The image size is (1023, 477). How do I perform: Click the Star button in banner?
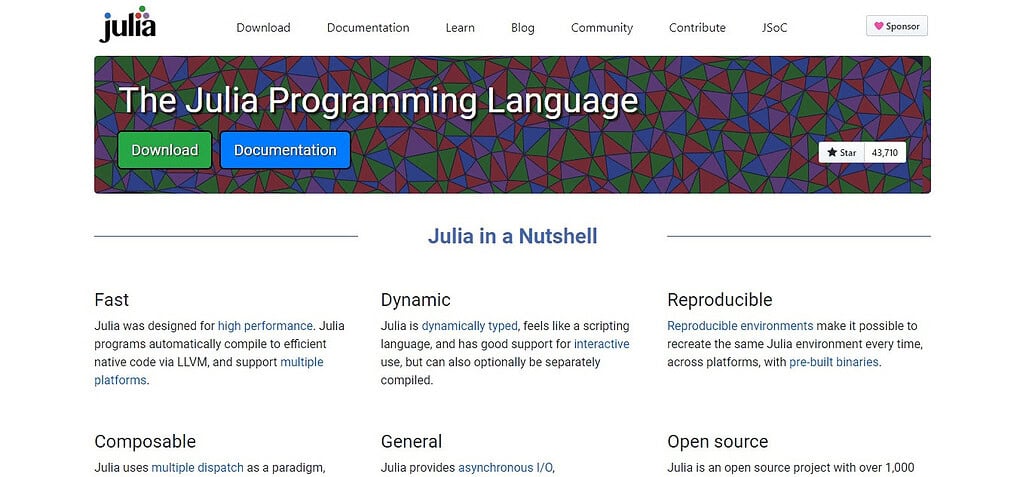click(842, 152)
